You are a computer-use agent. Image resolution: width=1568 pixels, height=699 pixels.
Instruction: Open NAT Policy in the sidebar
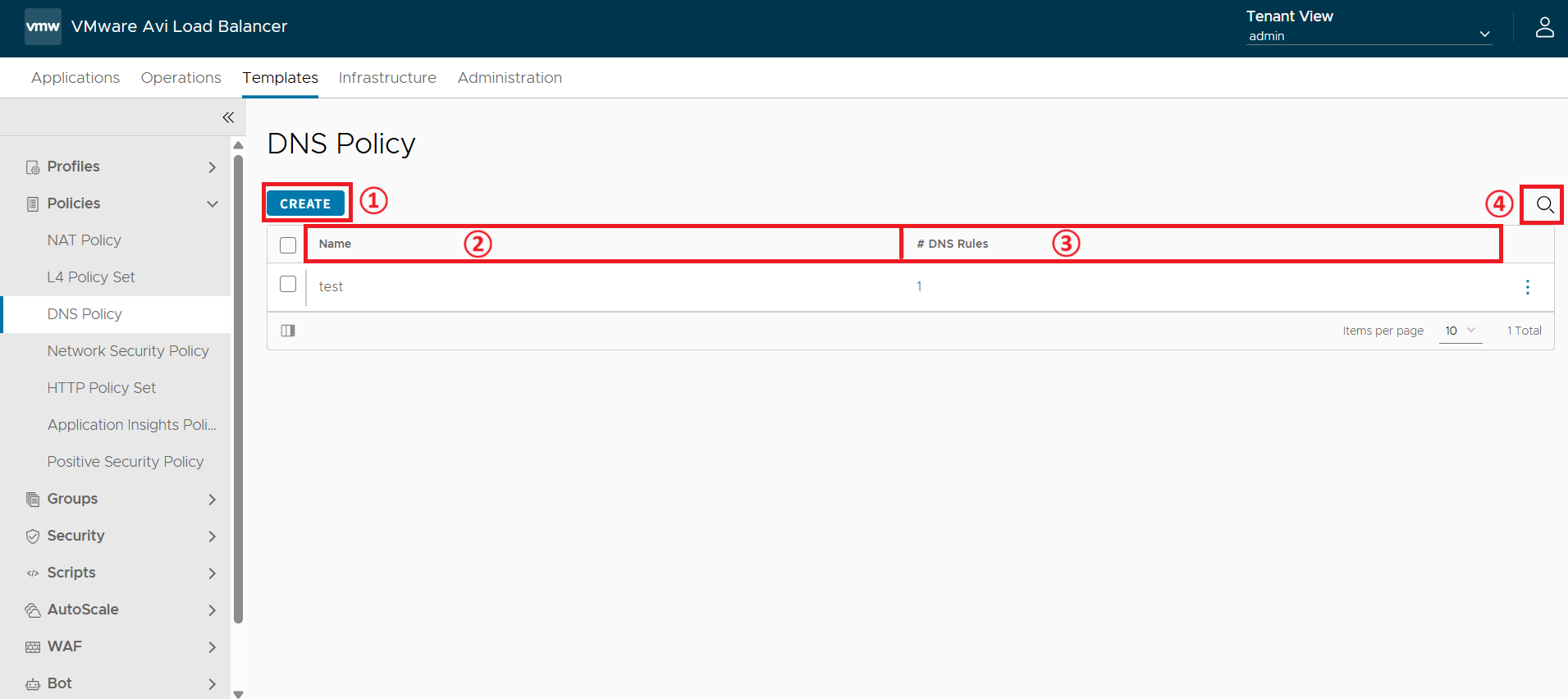click(85, 240)
